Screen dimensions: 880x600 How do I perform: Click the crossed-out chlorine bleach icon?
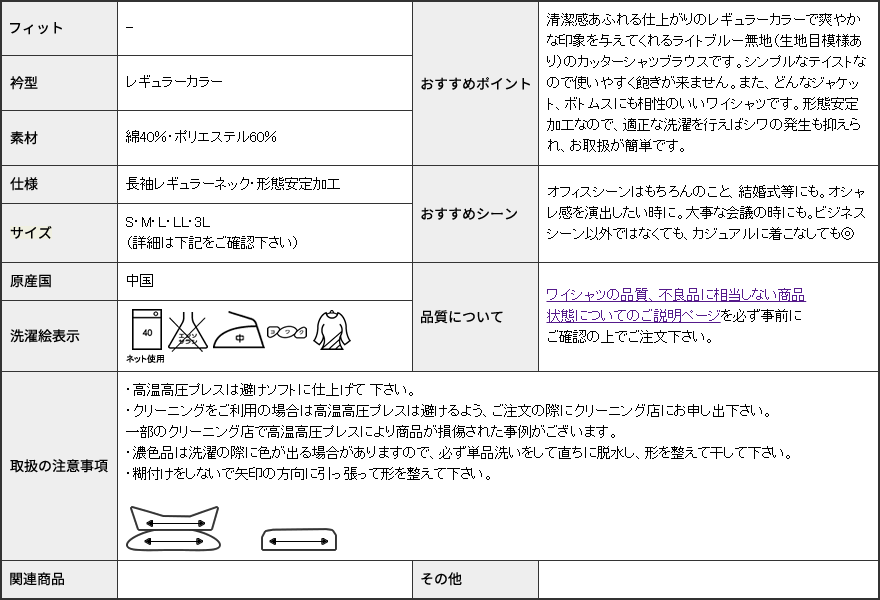point(187,330)
